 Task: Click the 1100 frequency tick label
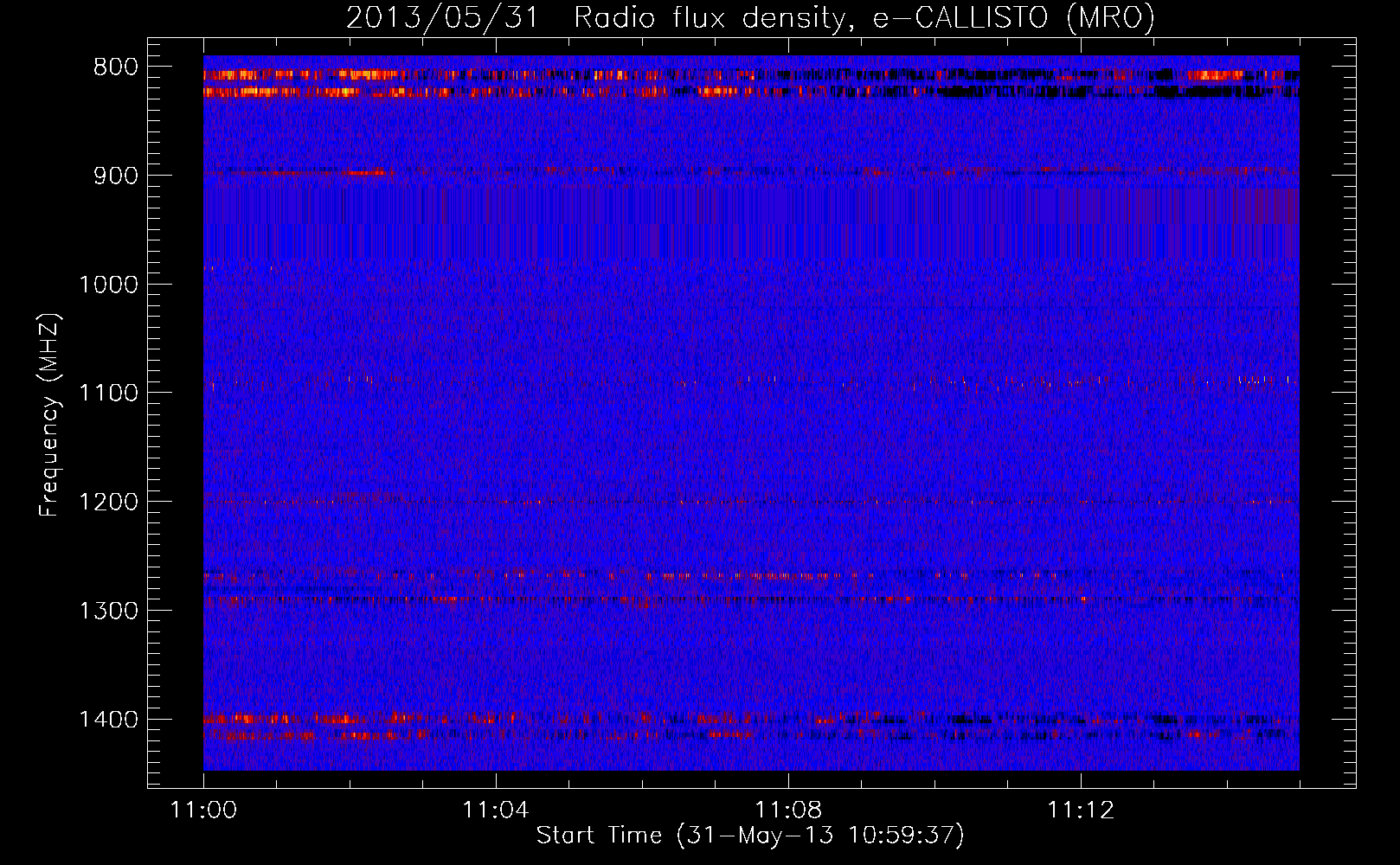(108, 394)
